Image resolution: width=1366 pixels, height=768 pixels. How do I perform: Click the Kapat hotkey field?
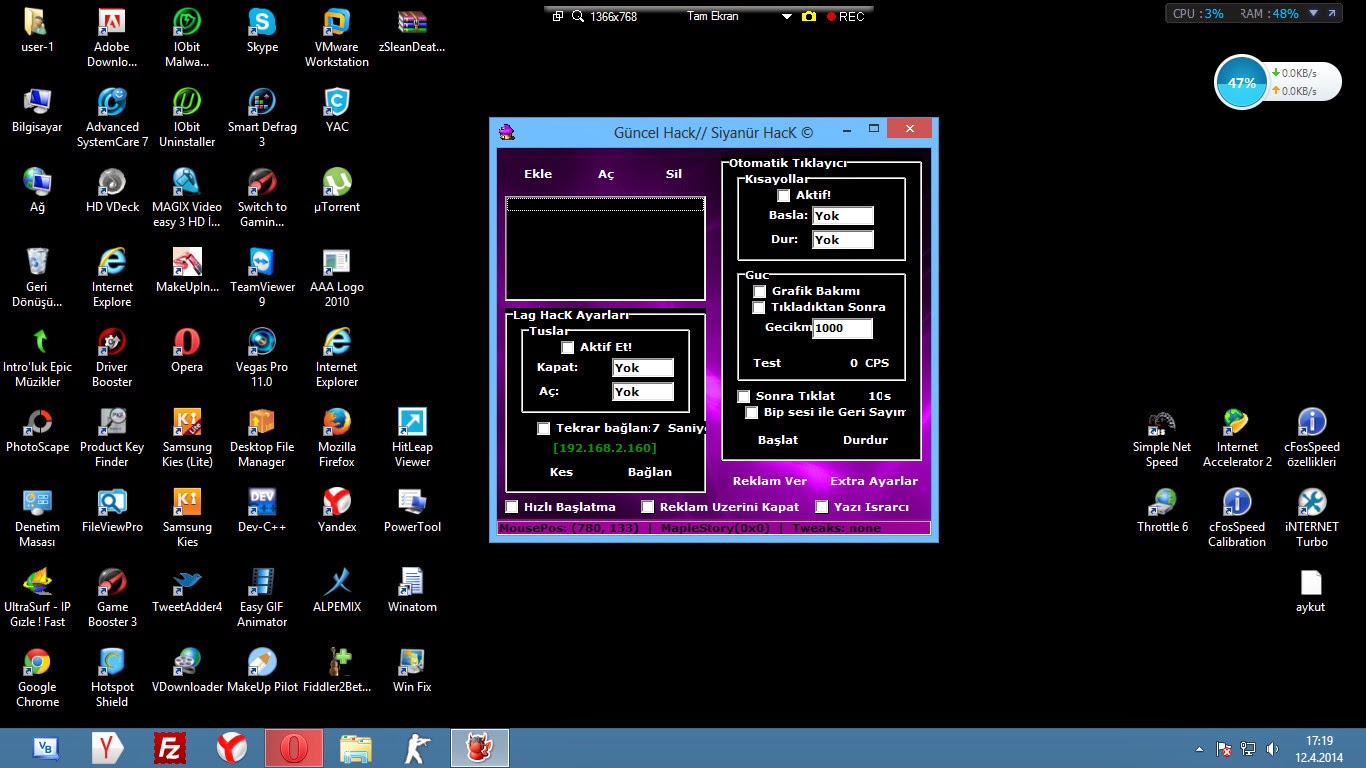(643, 368)
